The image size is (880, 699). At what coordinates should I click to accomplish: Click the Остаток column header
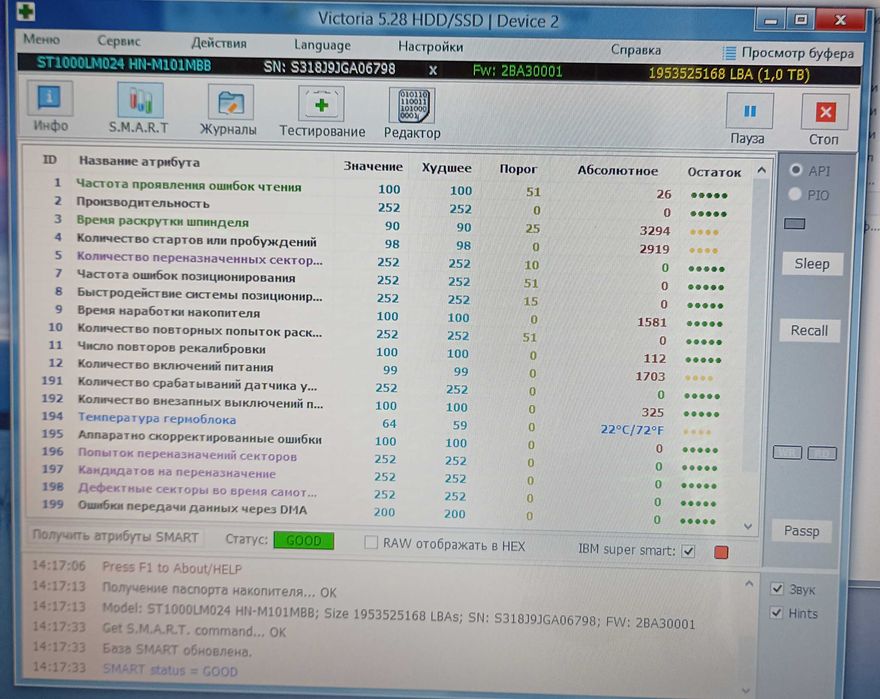click(714, 172)
